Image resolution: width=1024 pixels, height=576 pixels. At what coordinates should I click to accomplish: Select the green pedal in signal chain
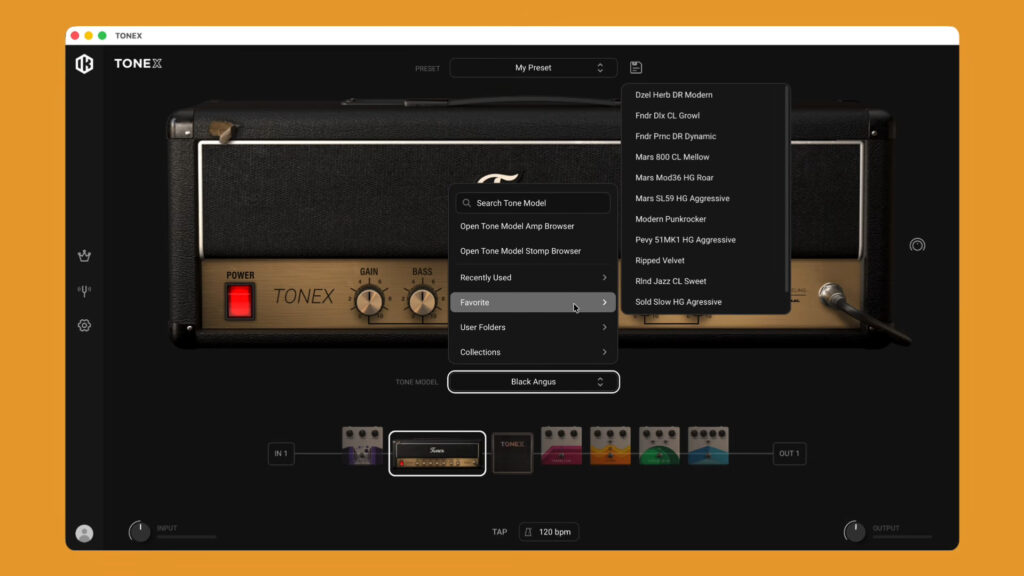[660, 446]
